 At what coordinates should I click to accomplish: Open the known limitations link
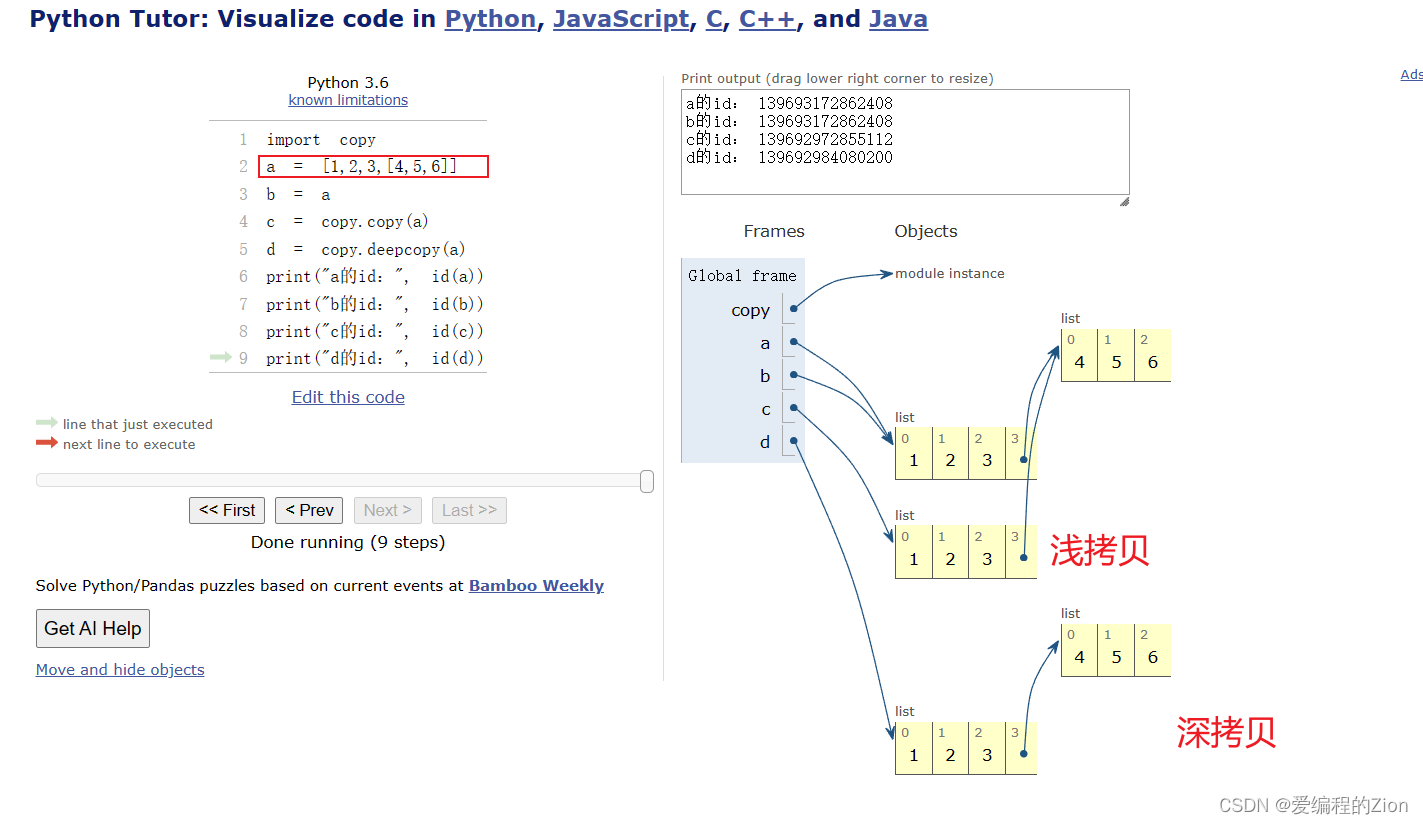[348, 100]
